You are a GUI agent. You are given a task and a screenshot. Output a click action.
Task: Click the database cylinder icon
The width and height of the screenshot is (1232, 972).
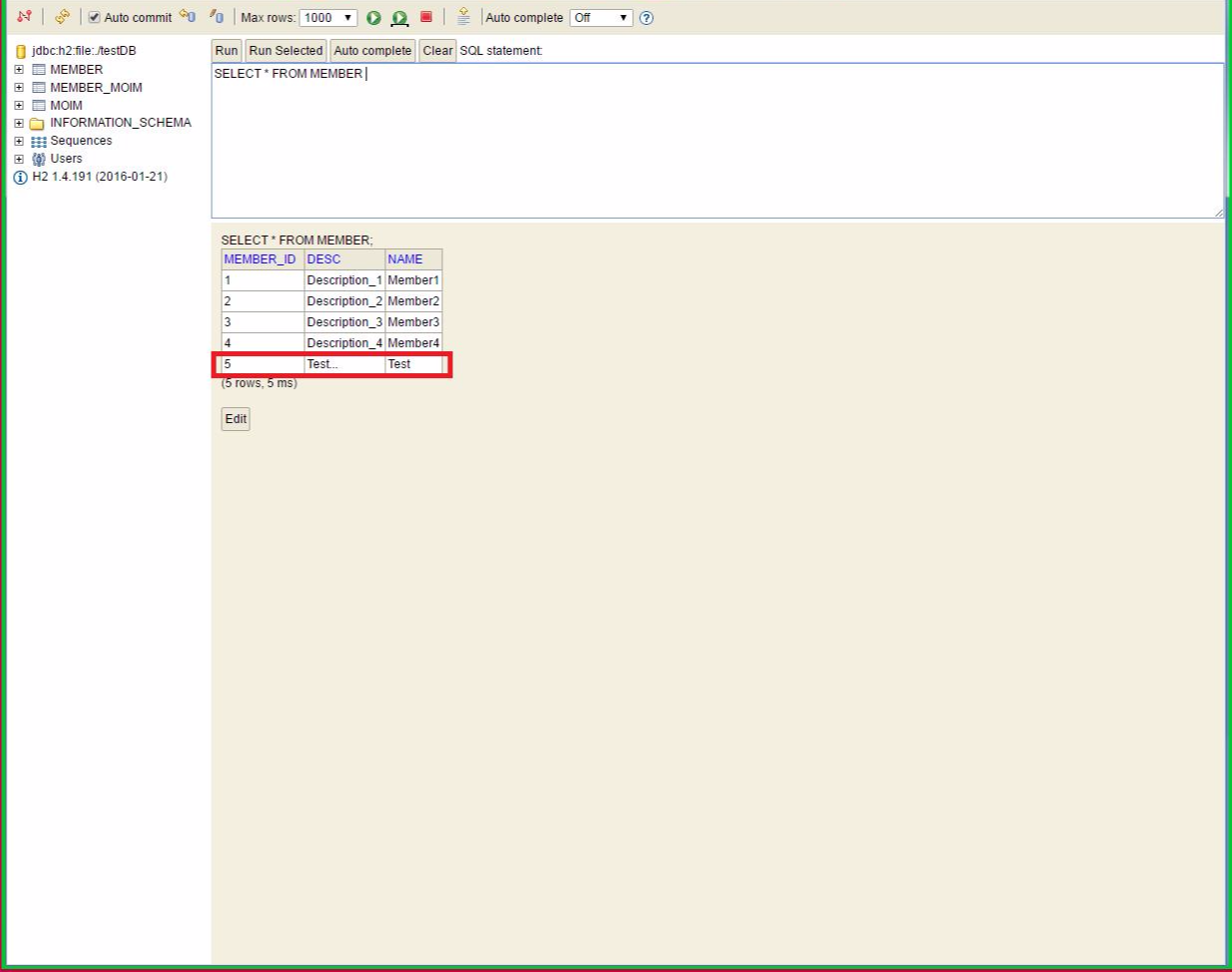click(x=21, y=52)
